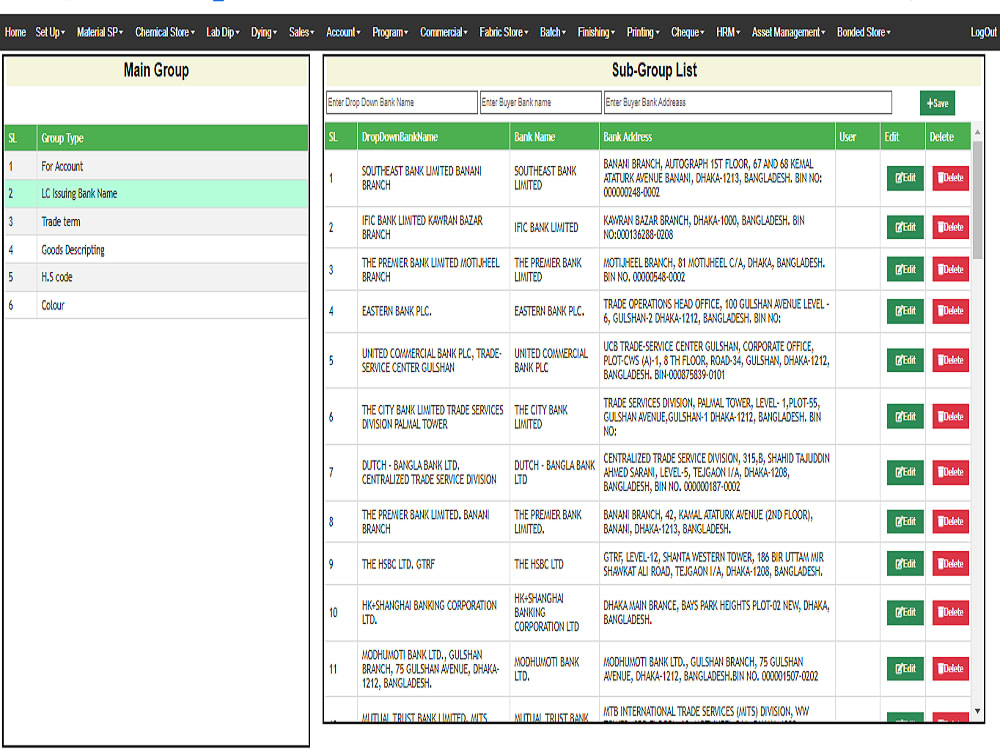Expand the Commercial menu
1000x750 pixels.
[x=444, y=32]
